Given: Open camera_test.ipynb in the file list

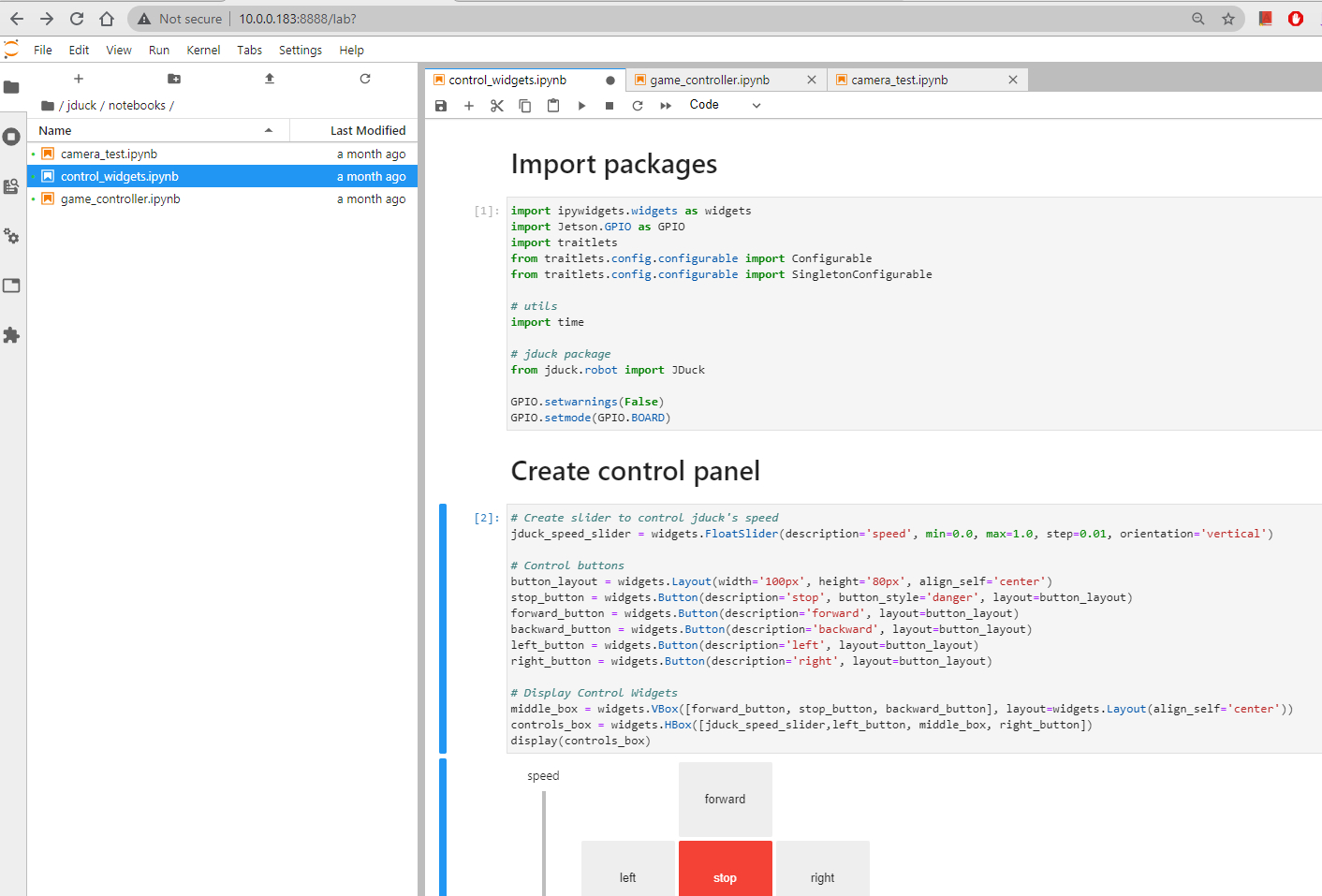Looking at the screenshot, I should [109, 154].
